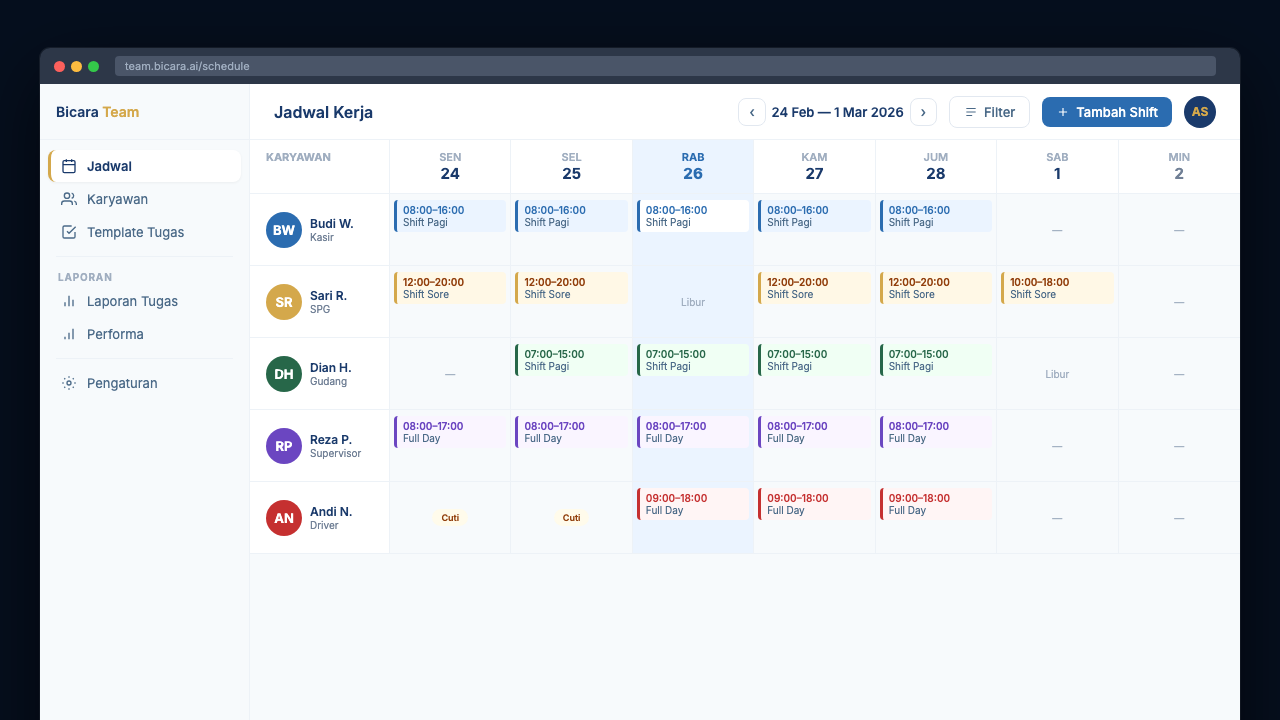
Task: Click the filter lines icon on Filter button
Action: pyautogui.click(x=968, y=112)
